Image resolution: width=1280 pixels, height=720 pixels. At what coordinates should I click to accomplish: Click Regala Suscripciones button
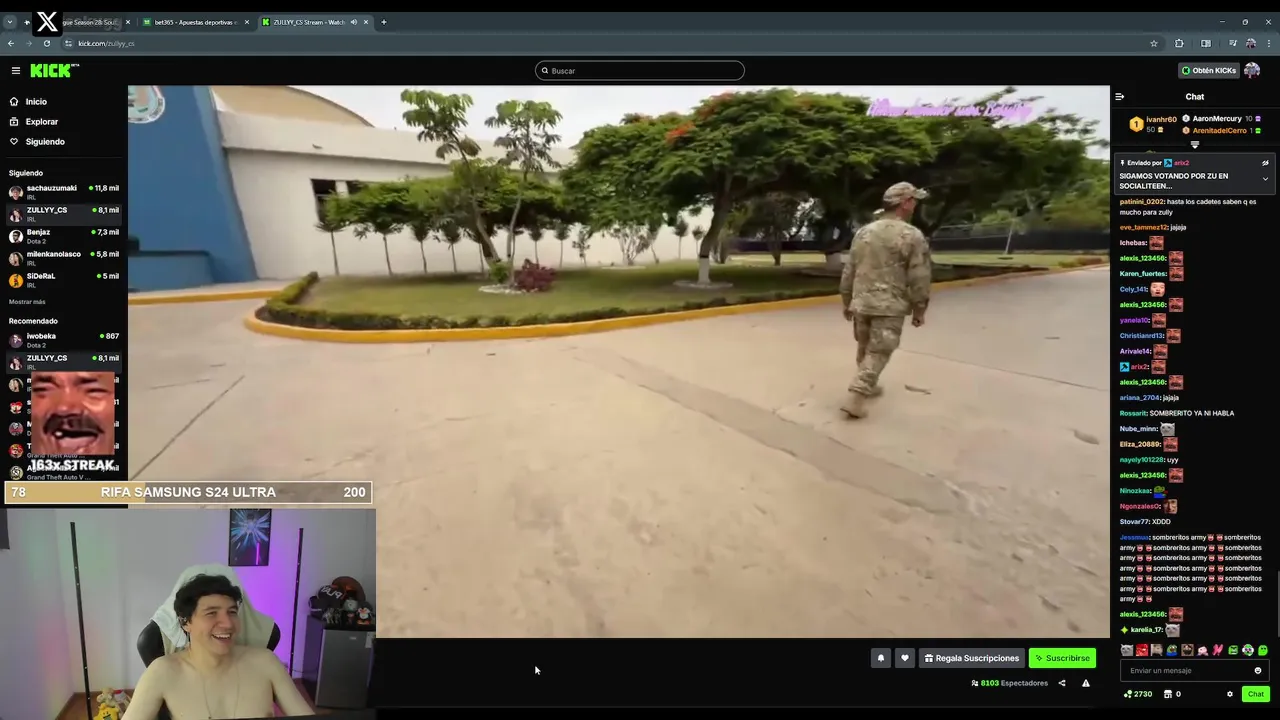pyautogui.click(x=972, y=658)
